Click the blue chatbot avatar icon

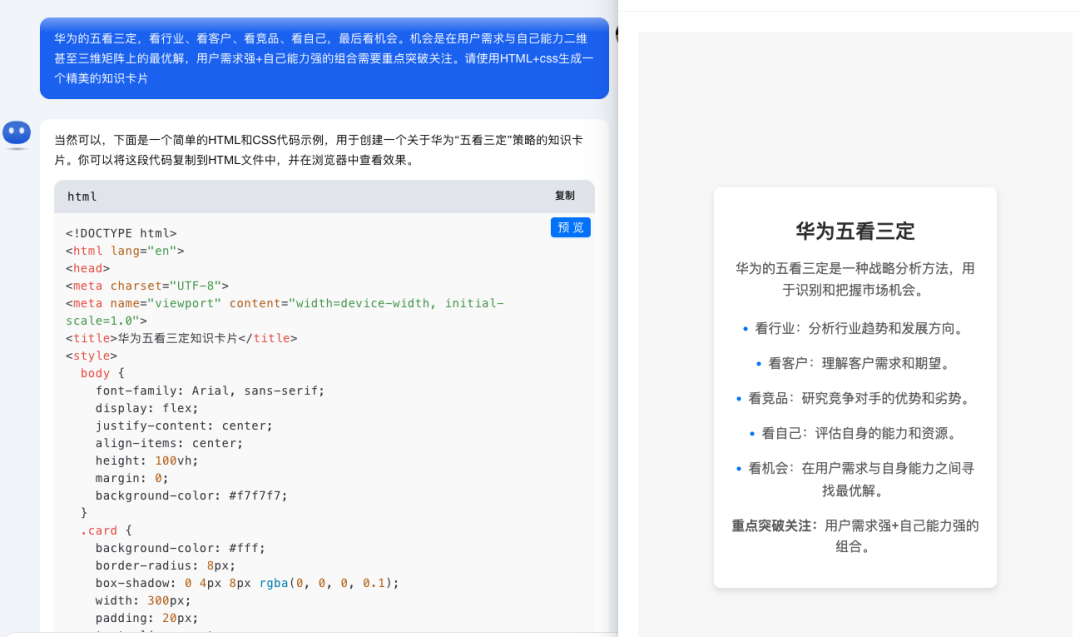(x=17, y=133)
